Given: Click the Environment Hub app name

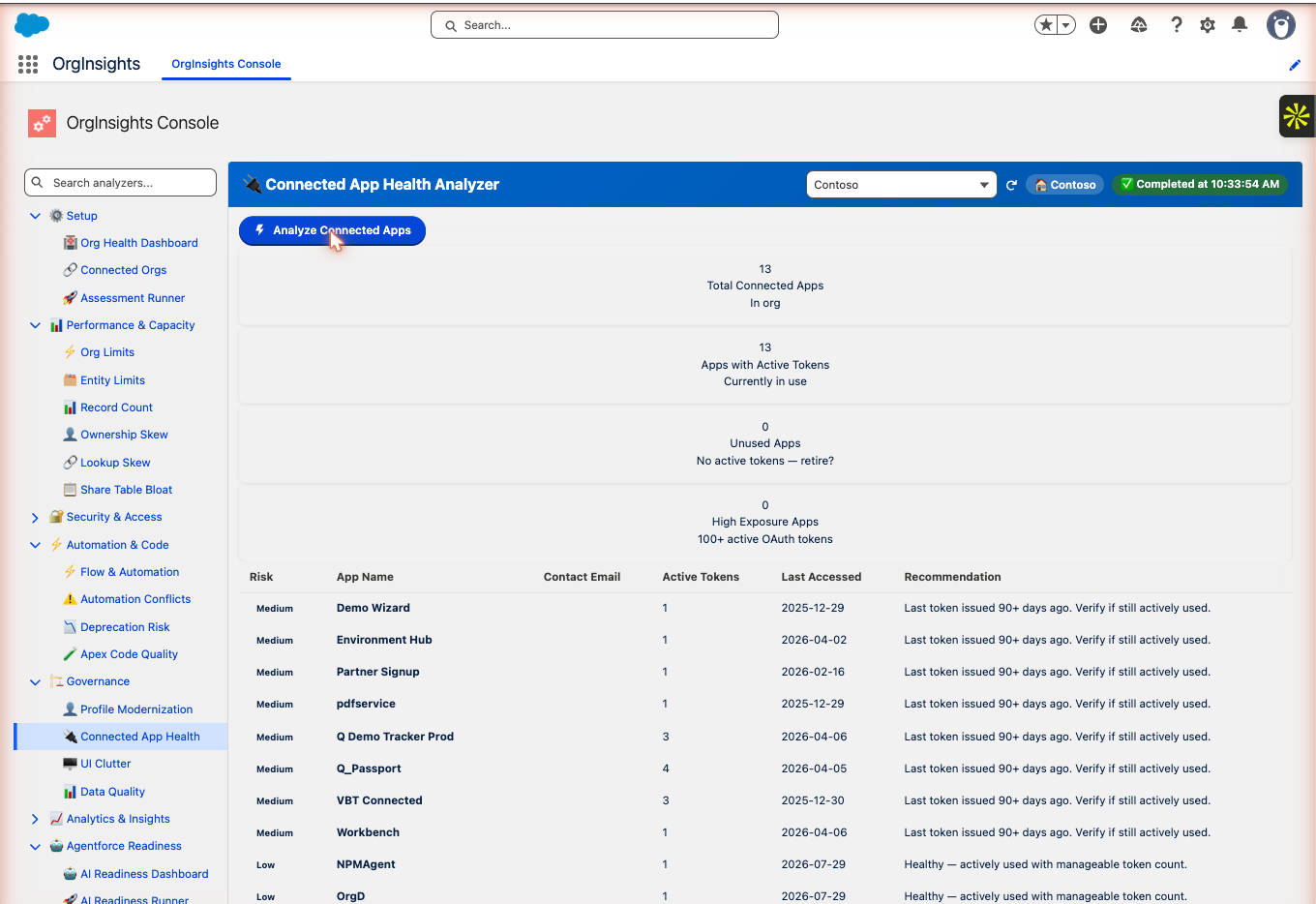Looking at the screenshot, I should (x=384, y=640).
